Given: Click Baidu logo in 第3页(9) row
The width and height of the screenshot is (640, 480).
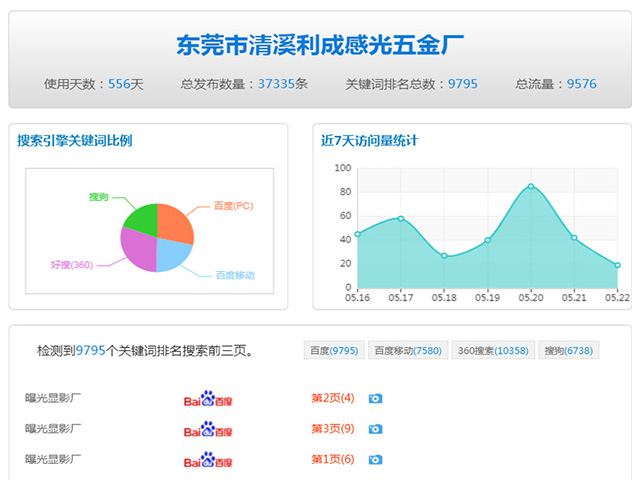Looking at the screenshot, I should pos(208,429).
